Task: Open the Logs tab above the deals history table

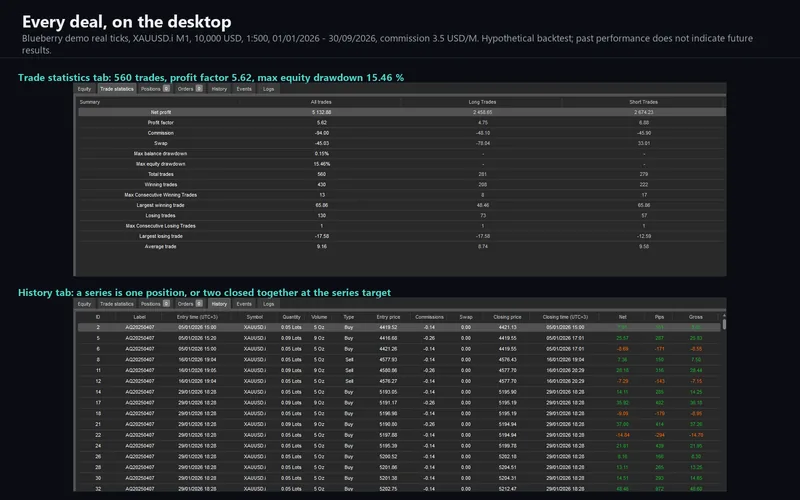Action: (268, 304)
